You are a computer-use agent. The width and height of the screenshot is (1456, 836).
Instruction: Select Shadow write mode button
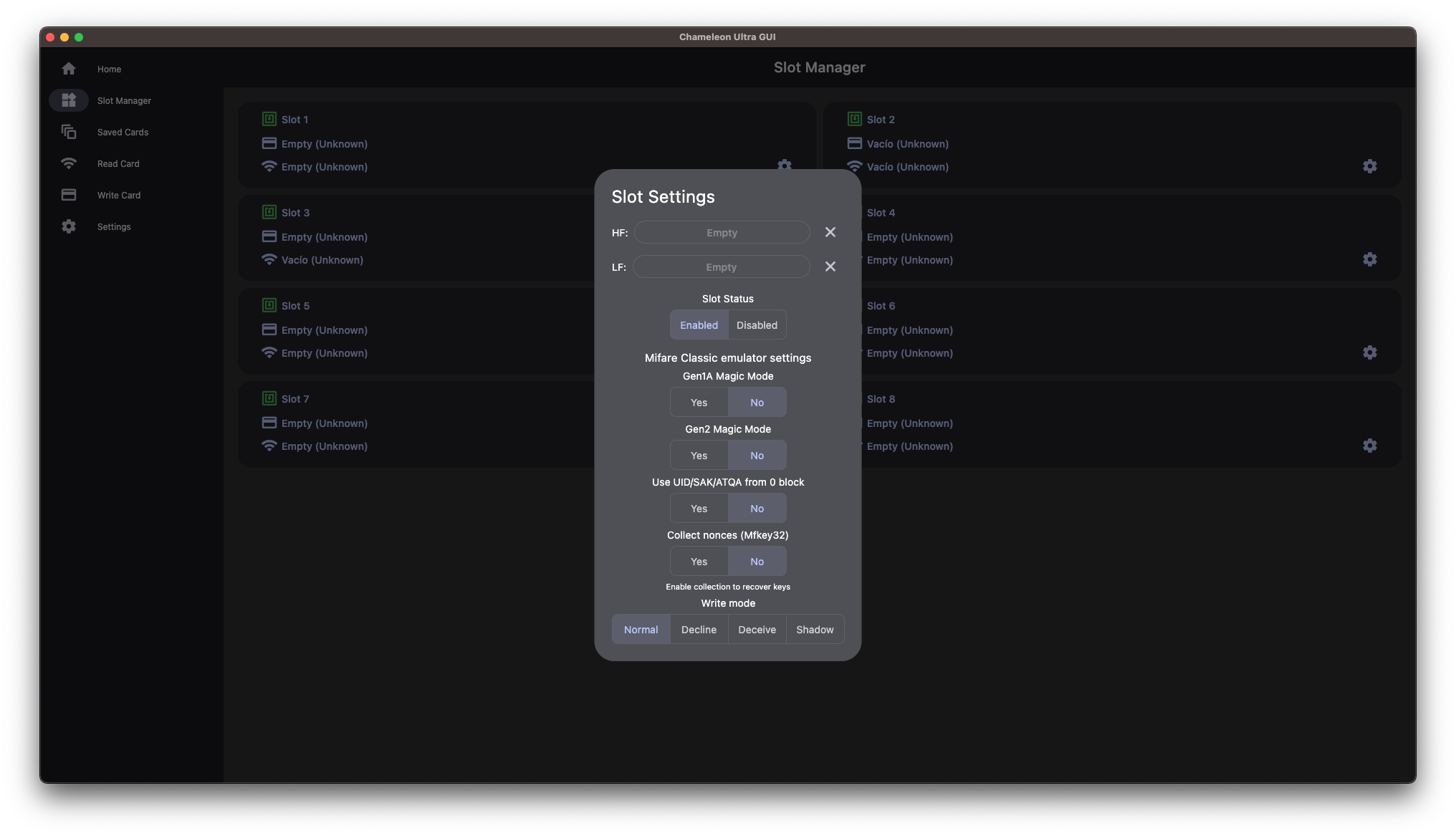tap(814, 628)
